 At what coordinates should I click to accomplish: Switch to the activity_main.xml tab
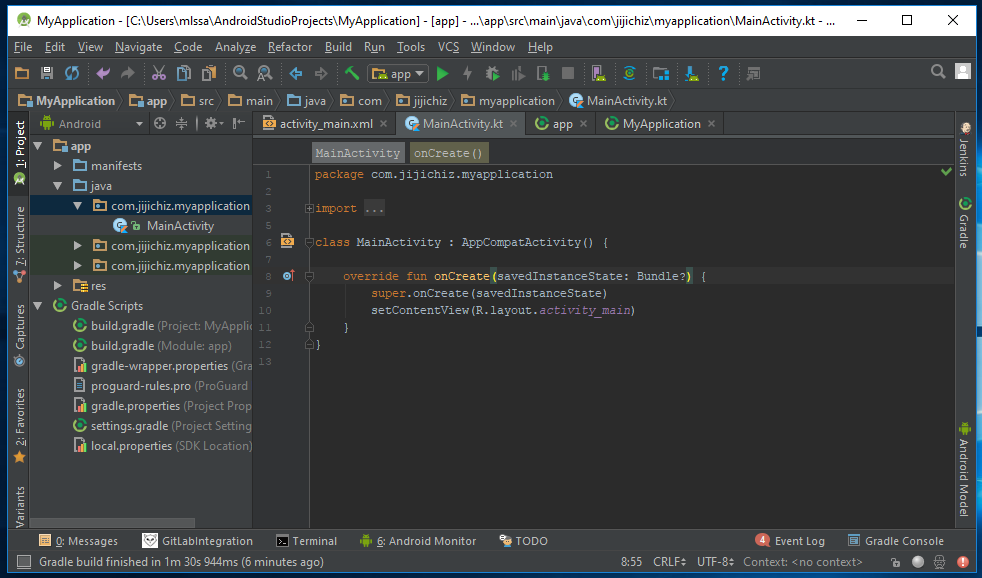coord(325,124)
